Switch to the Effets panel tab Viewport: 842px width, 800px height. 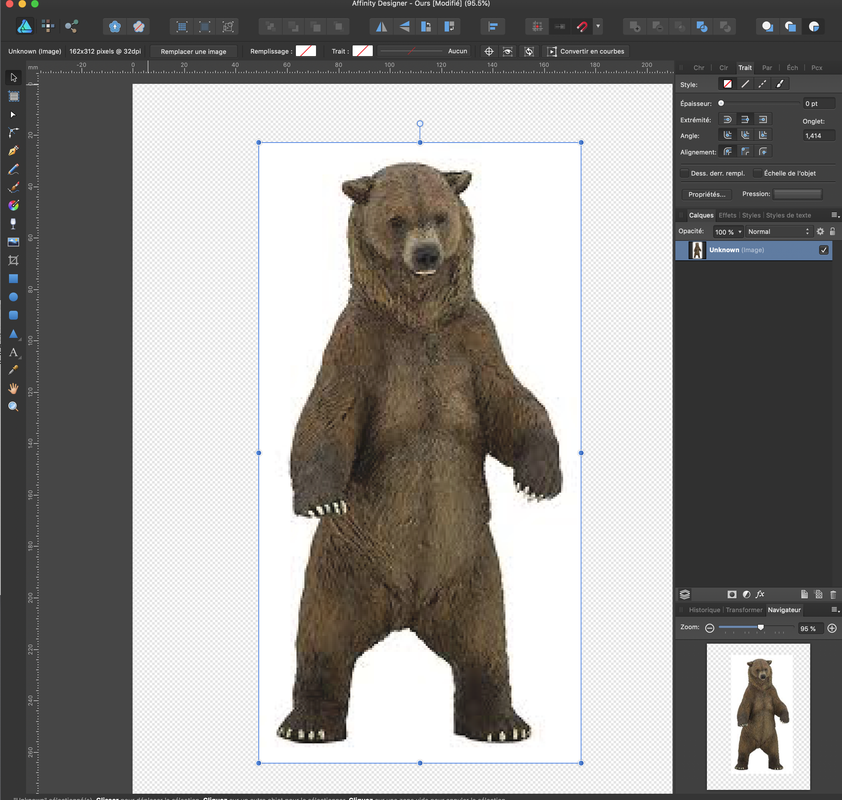click(727, 215)
